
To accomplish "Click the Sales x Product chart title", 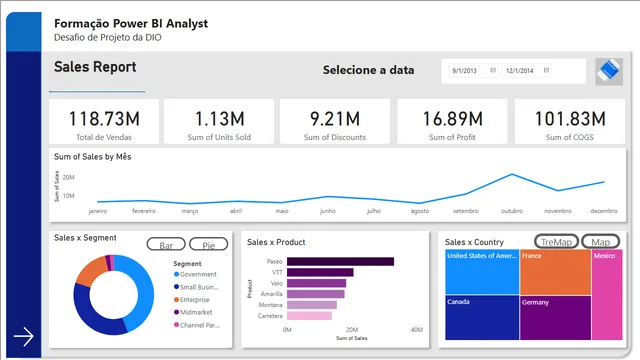I will coord(276,242).
